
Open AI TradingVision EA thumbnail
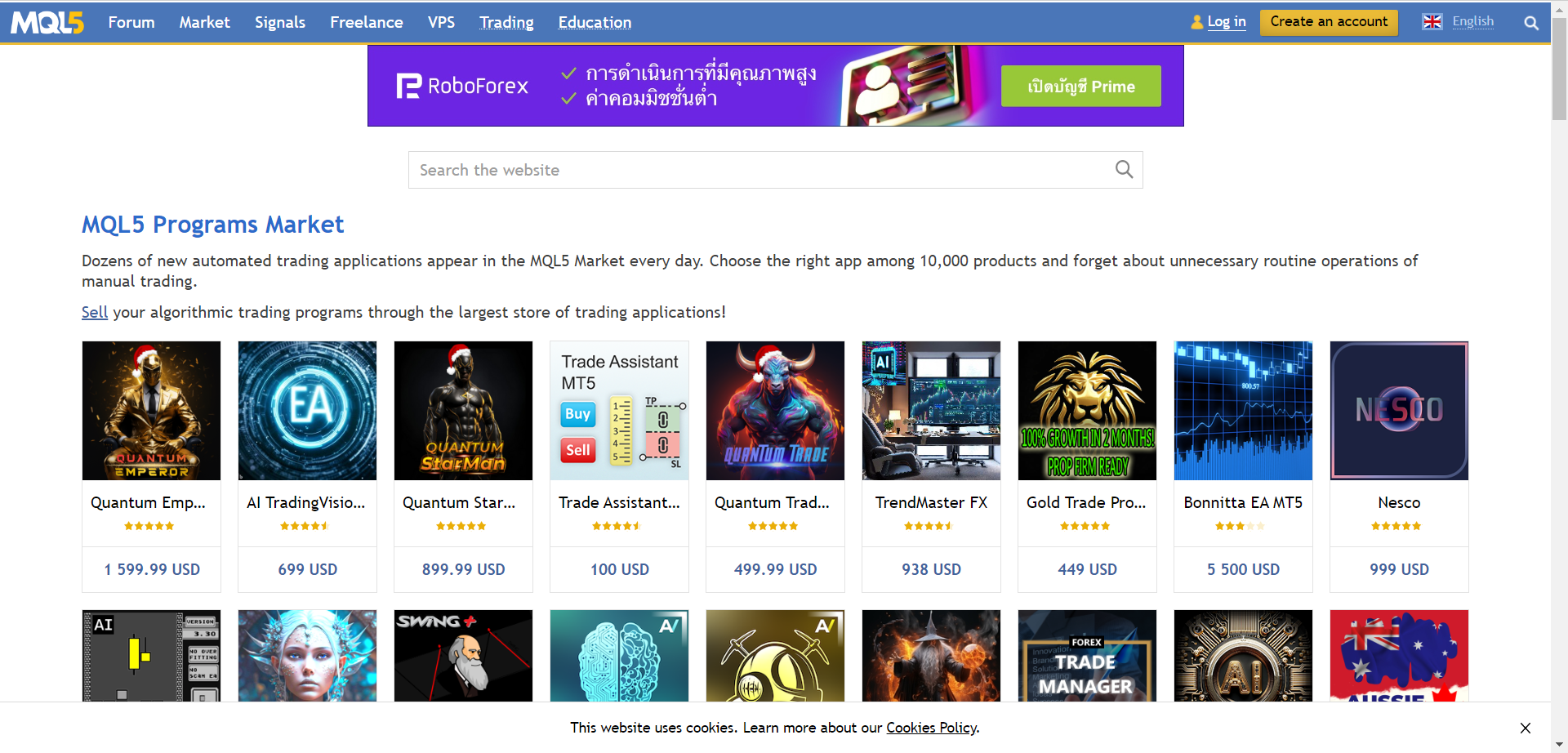coord(308,411)
